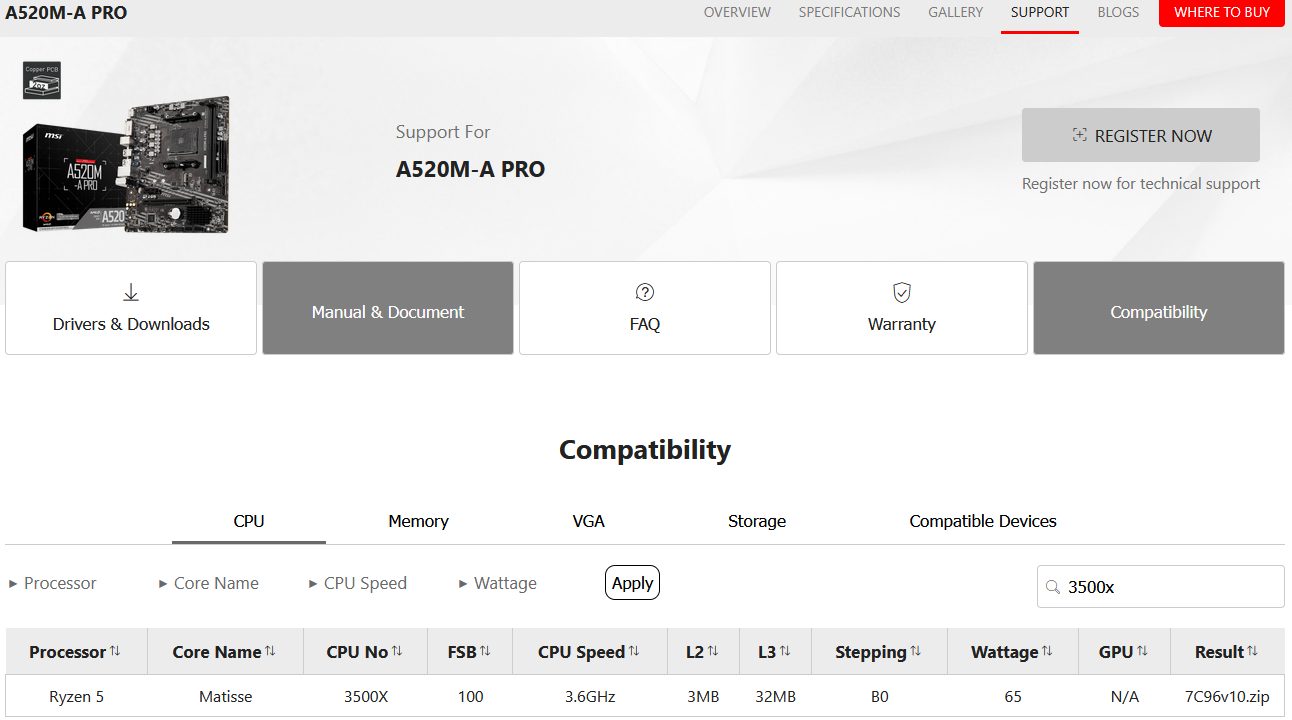Screen dimensions: 1292x720
Task: Open the Warranty section
Action: (x=902, y=308)
